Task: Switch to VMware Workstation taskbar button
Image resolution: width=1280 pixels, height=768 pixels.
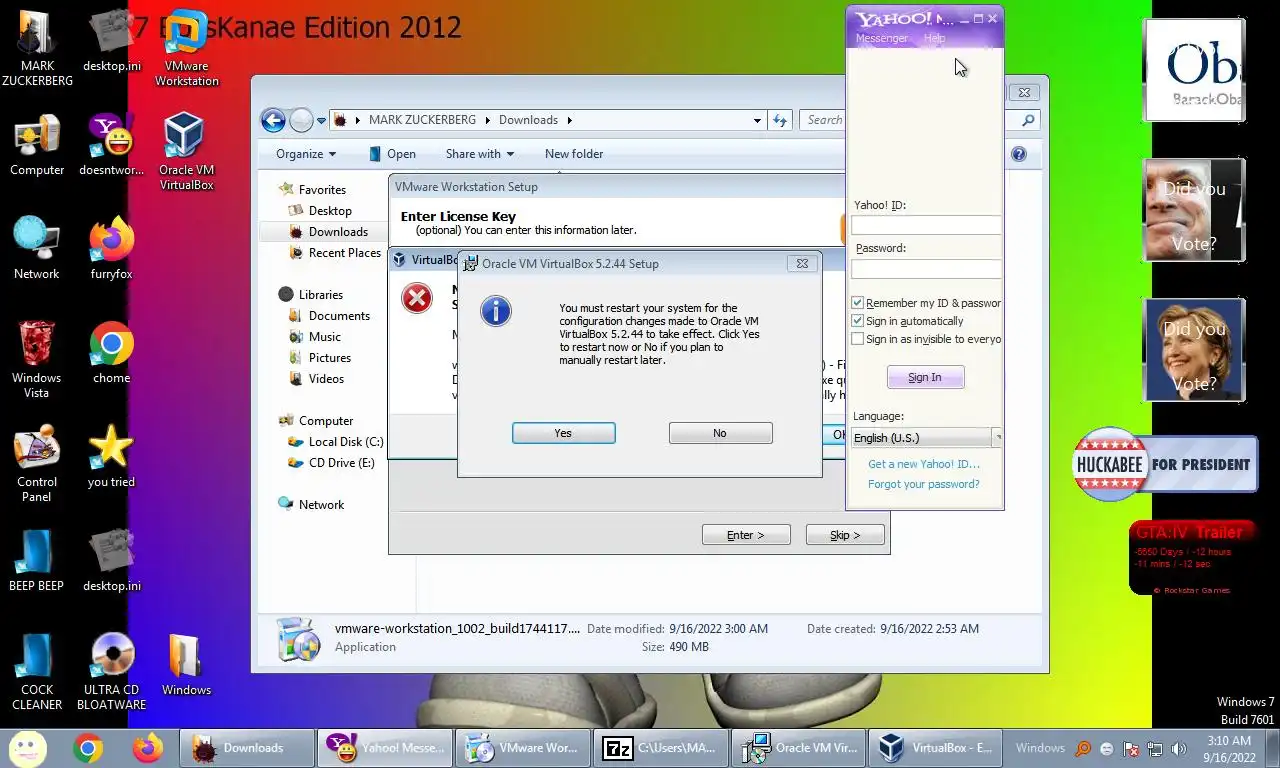Action: click(x=523, y=748)
